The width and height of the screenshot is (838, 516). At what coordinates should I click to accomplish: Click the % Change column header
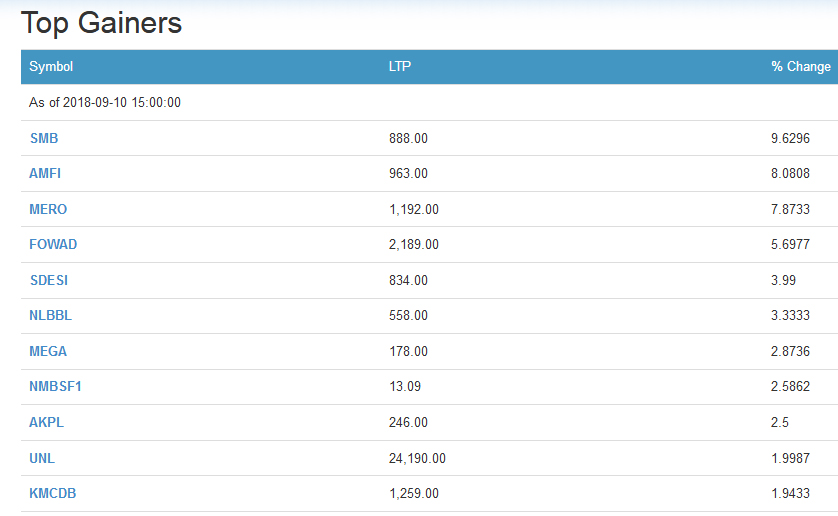point(800,67)
